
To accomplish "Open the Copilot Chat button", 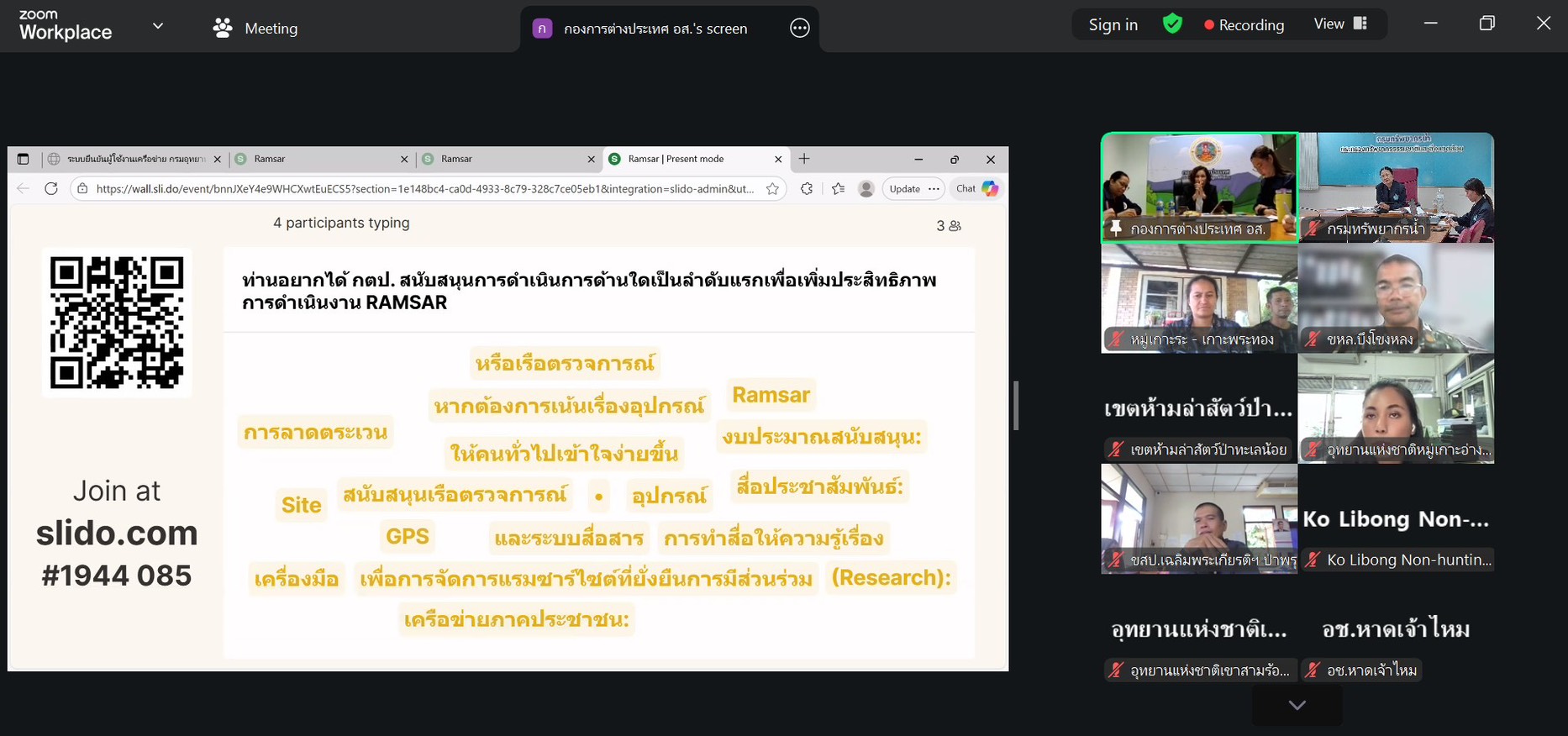I will [976, 189].
